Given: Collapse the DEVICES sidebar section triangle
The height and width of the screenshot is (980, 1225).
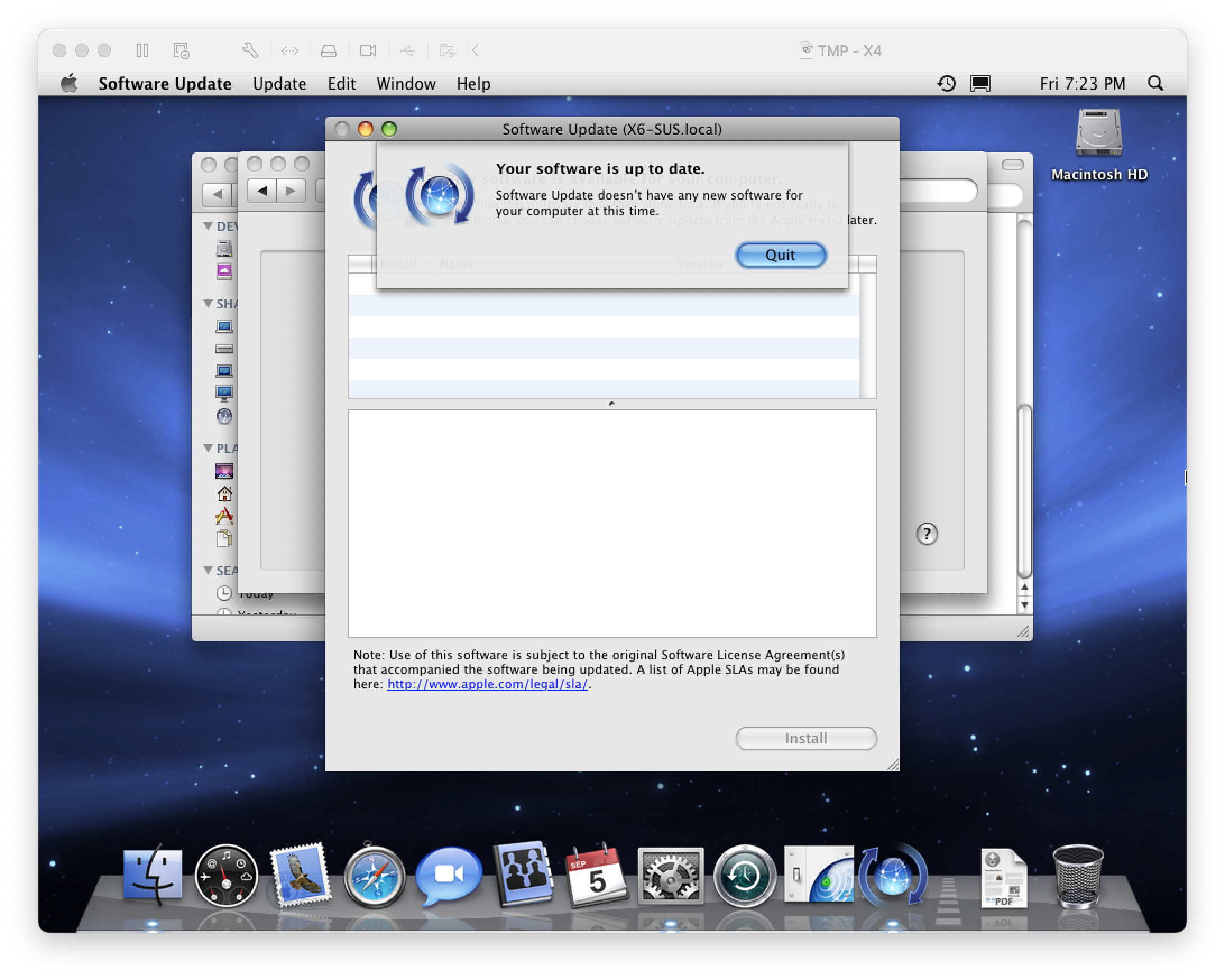Looking at the screenshot, I should [x=208, y=226].
